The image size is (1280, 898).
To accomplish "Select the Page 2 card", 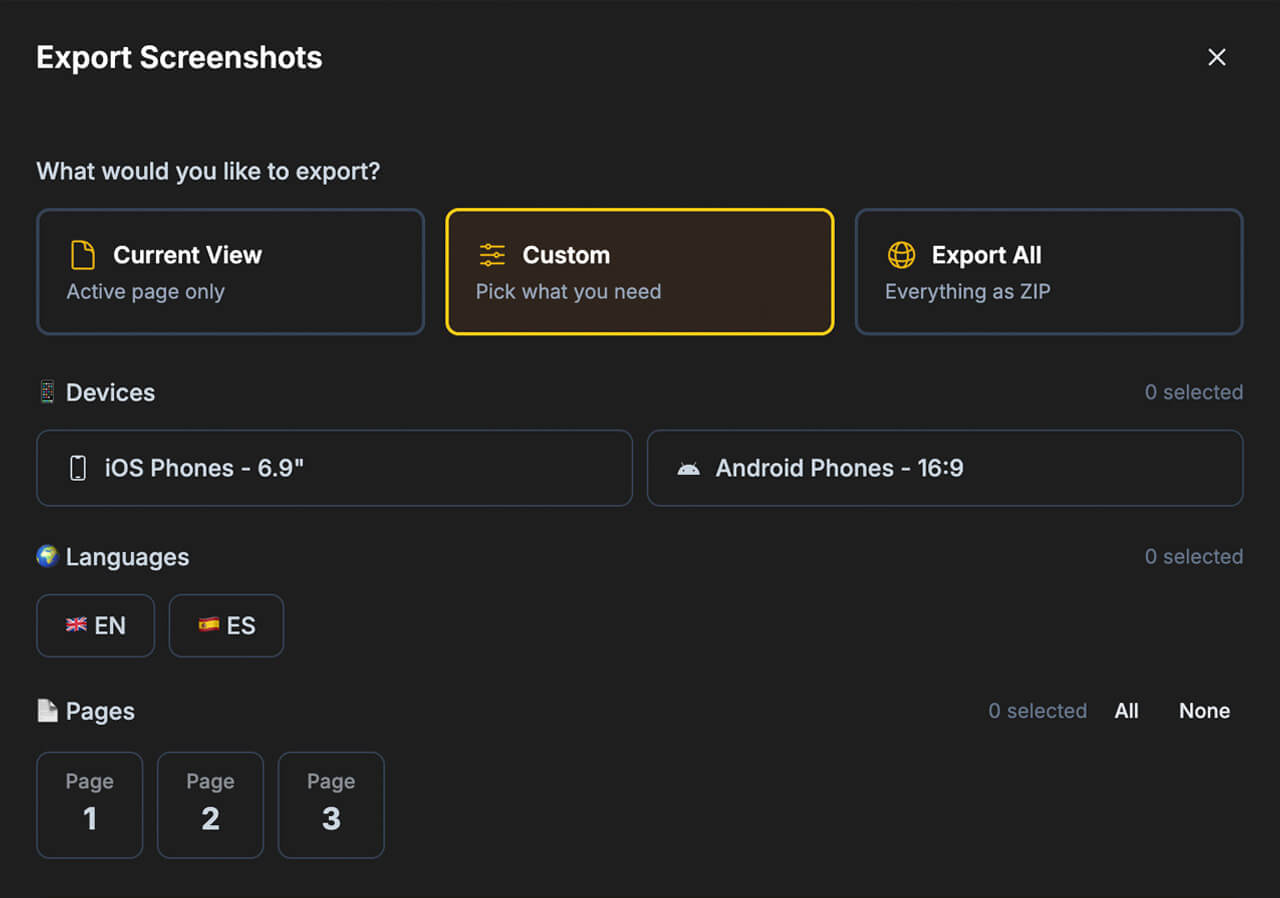I will point(210,805).
